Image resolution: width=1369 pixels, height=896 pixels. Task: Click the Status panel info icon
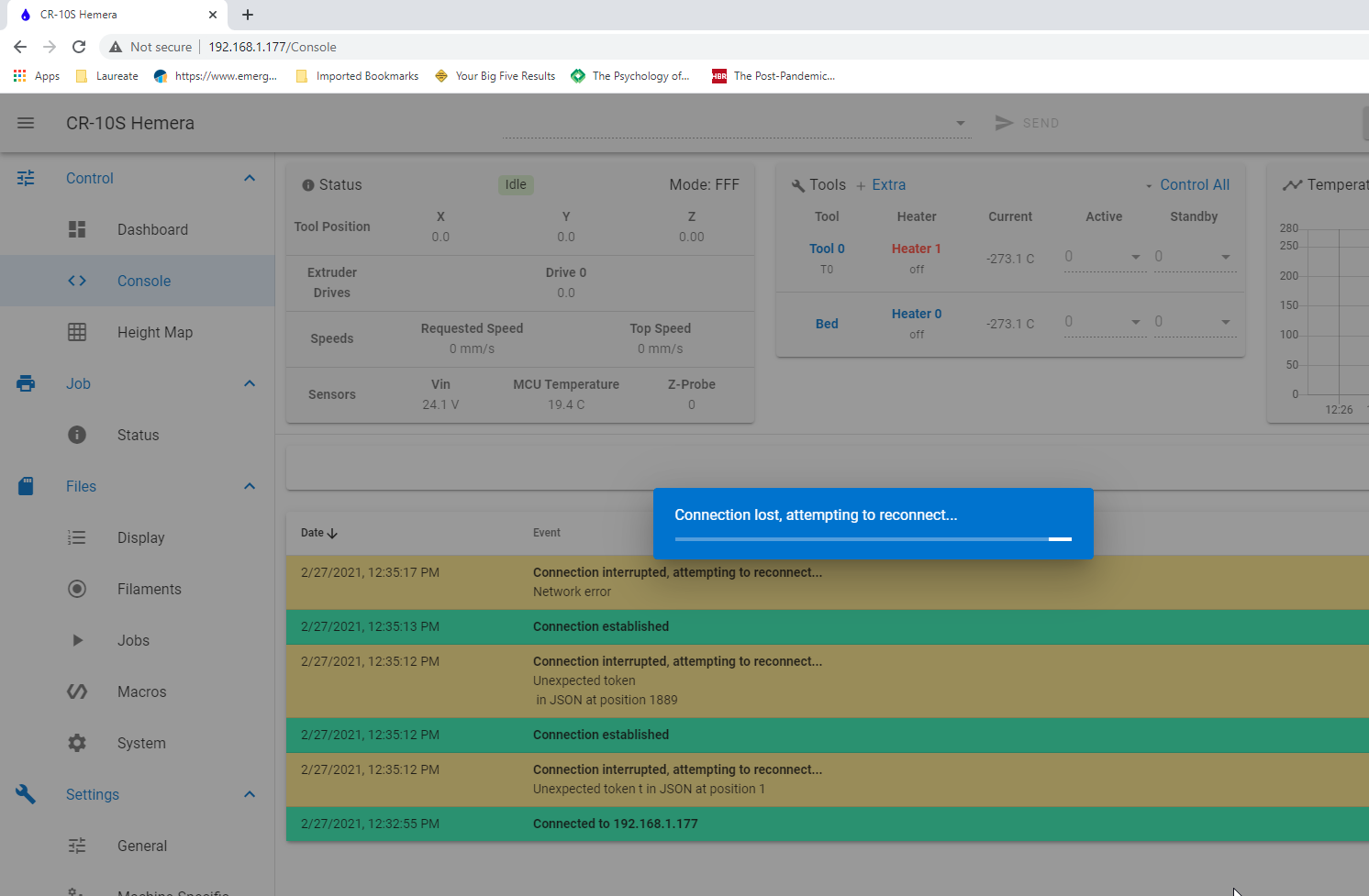click(308, 185)
